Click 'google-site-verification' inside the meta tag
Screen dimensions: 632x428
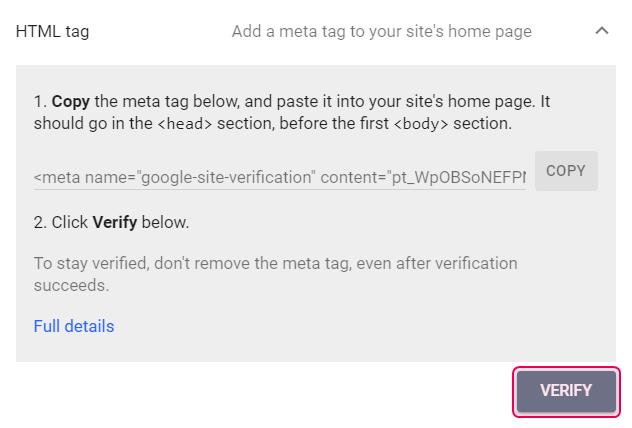tap(228, 177)
